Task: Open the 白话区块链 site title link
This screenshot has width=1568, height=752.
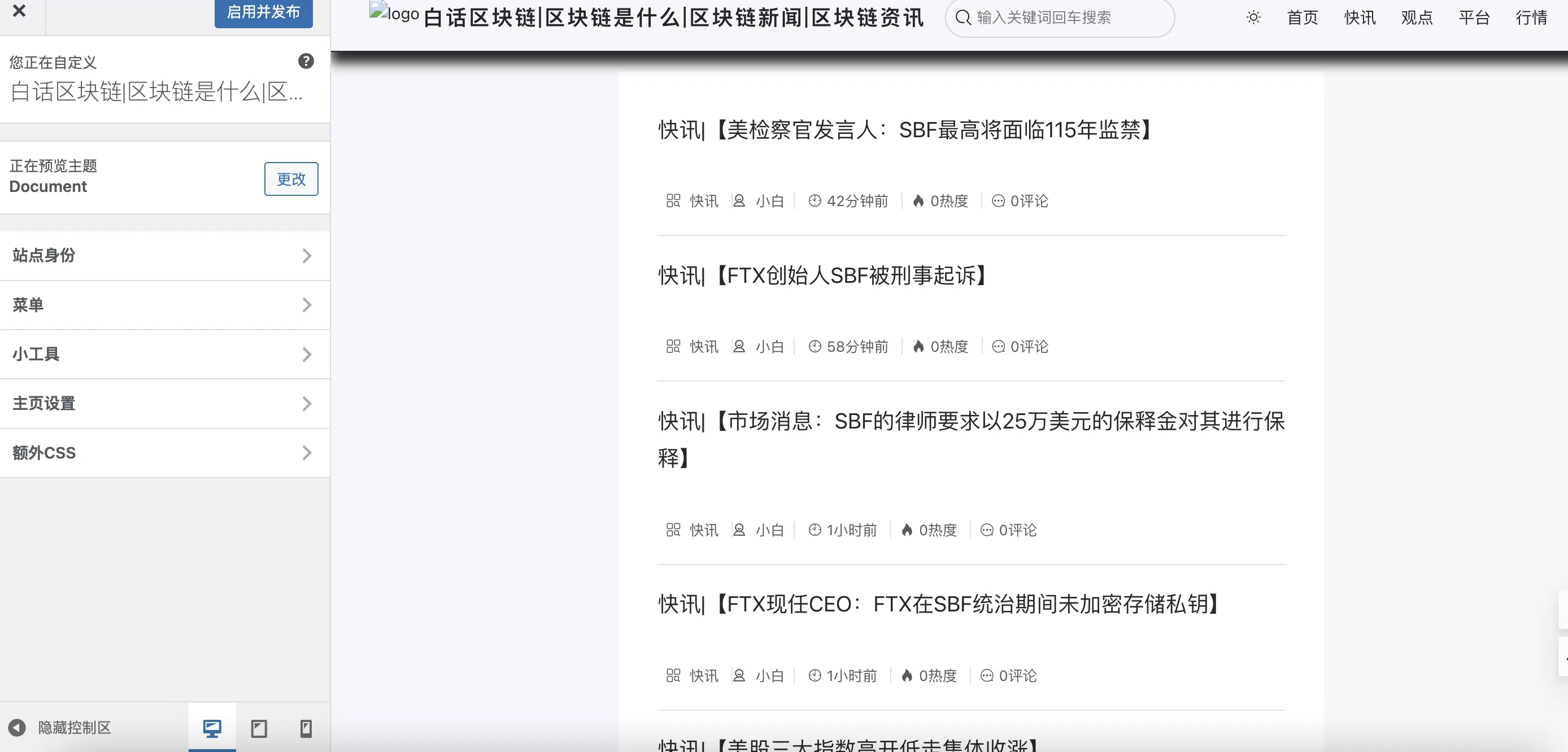Action: pyautogui.click(x=673, y=18)
